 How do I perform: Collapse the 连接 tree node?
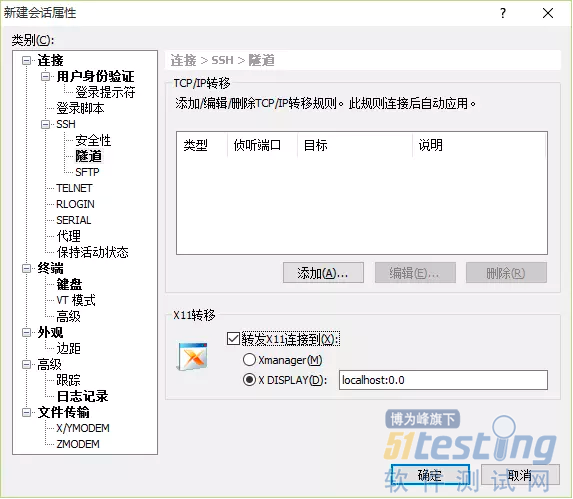click(x=27, y=60)
